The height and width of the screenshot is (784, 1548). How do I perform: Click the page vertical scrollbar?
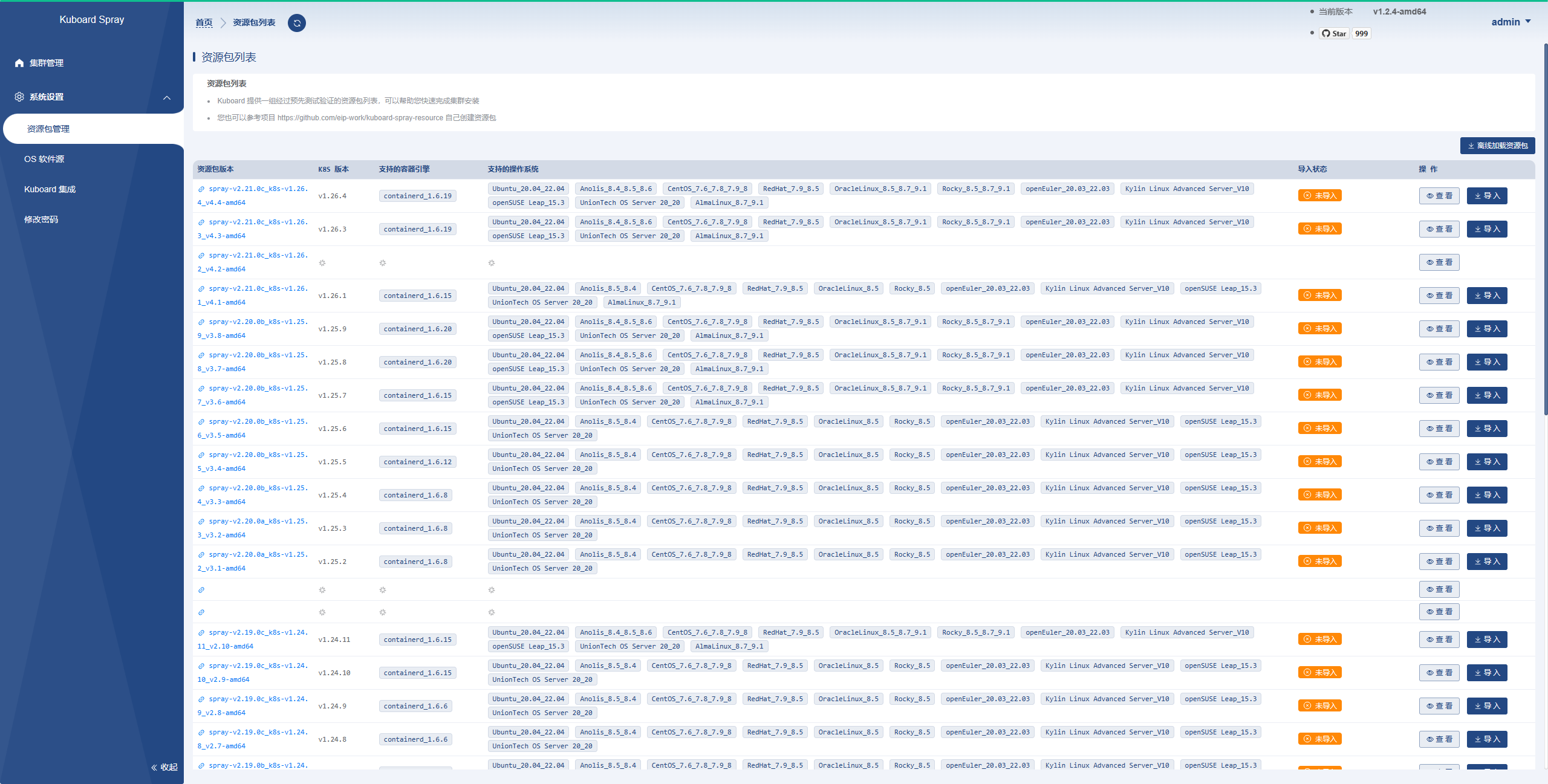(1545, 230)
